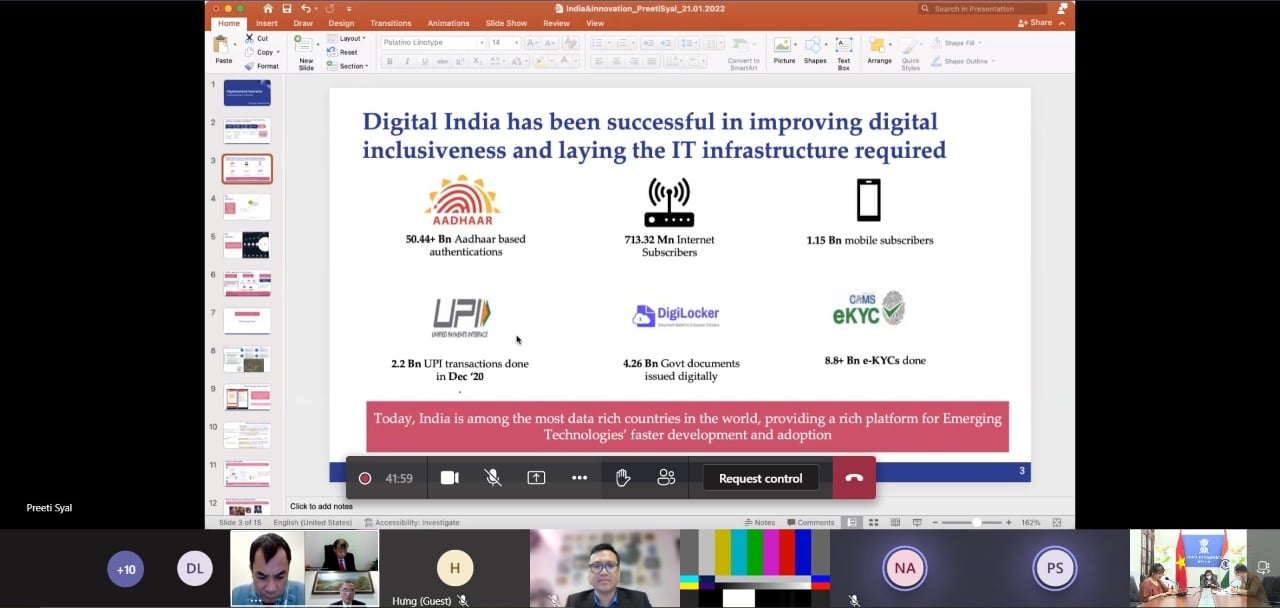This screenshot has height=608, width=1280.
Task: Select slide 5 thumbnail in the panel
Action: point(247,245)
